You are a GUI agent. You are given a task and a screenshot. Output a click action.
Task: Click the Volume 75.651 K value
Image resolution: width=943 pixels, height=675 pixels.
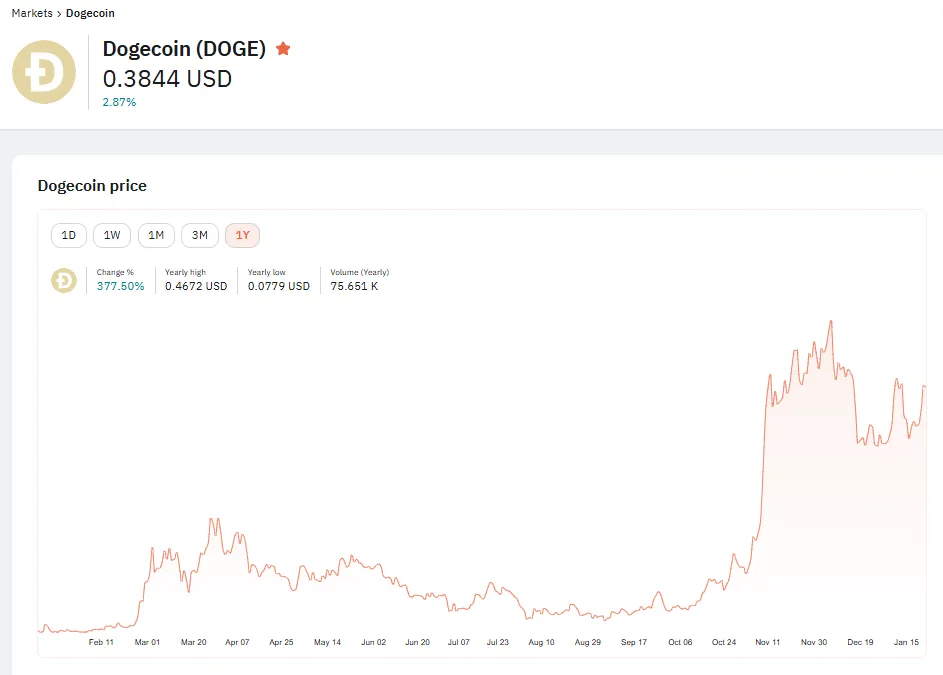pos(354,286)
